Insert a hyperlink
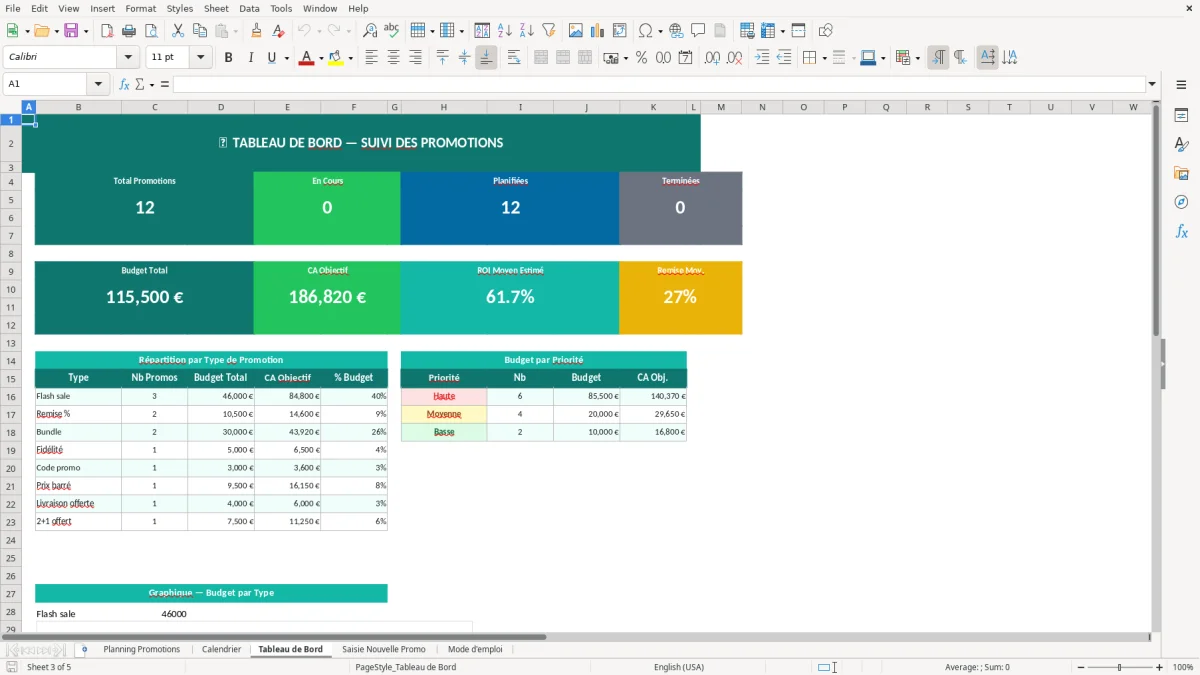This screenshot has height=675, width=1200. tap(676, 31)
